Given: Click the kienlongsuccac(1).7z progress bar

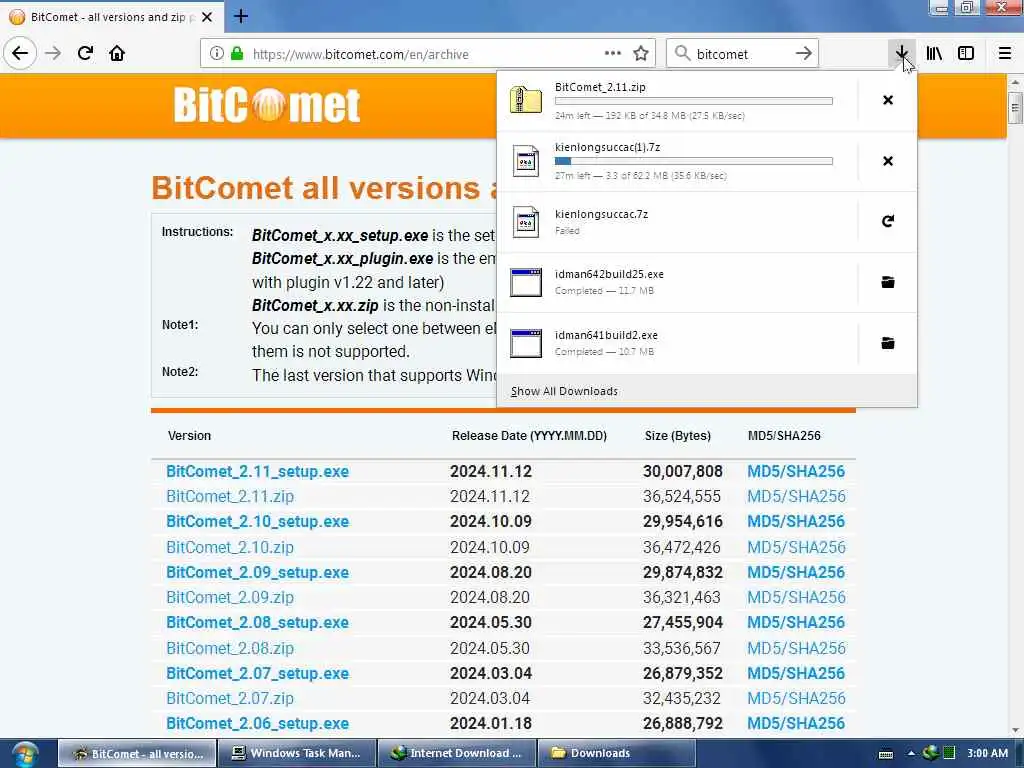Looking at the screenshot, I should click(x=694, y=161).
